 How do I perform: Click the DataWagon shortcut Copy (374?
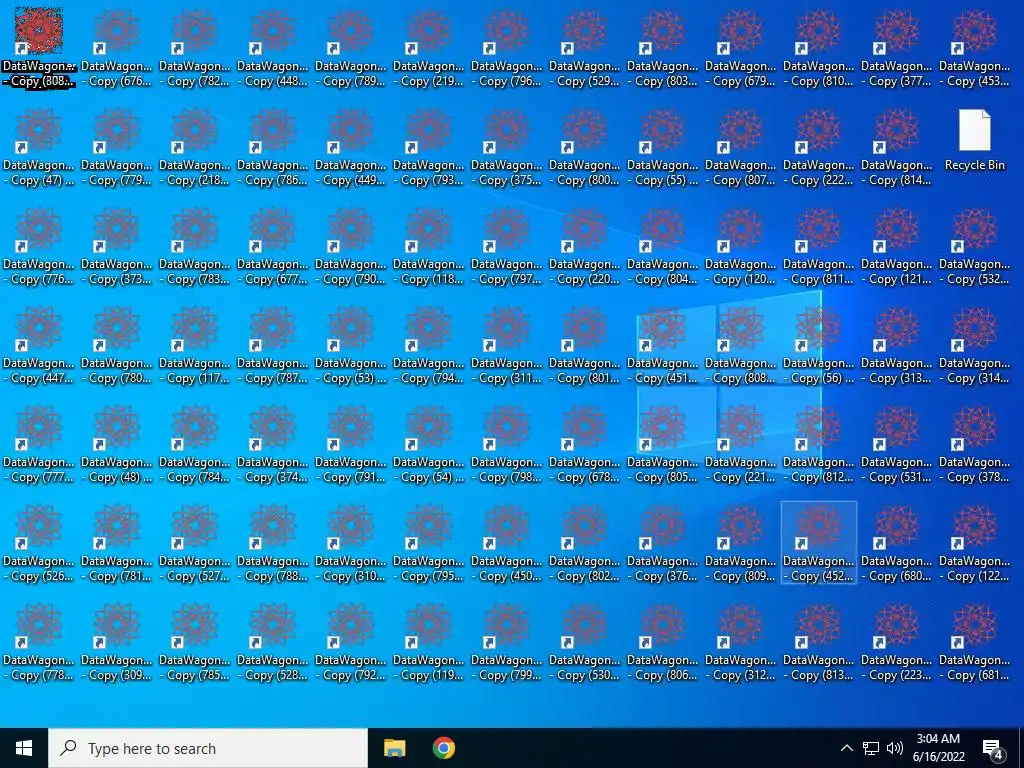272,445
